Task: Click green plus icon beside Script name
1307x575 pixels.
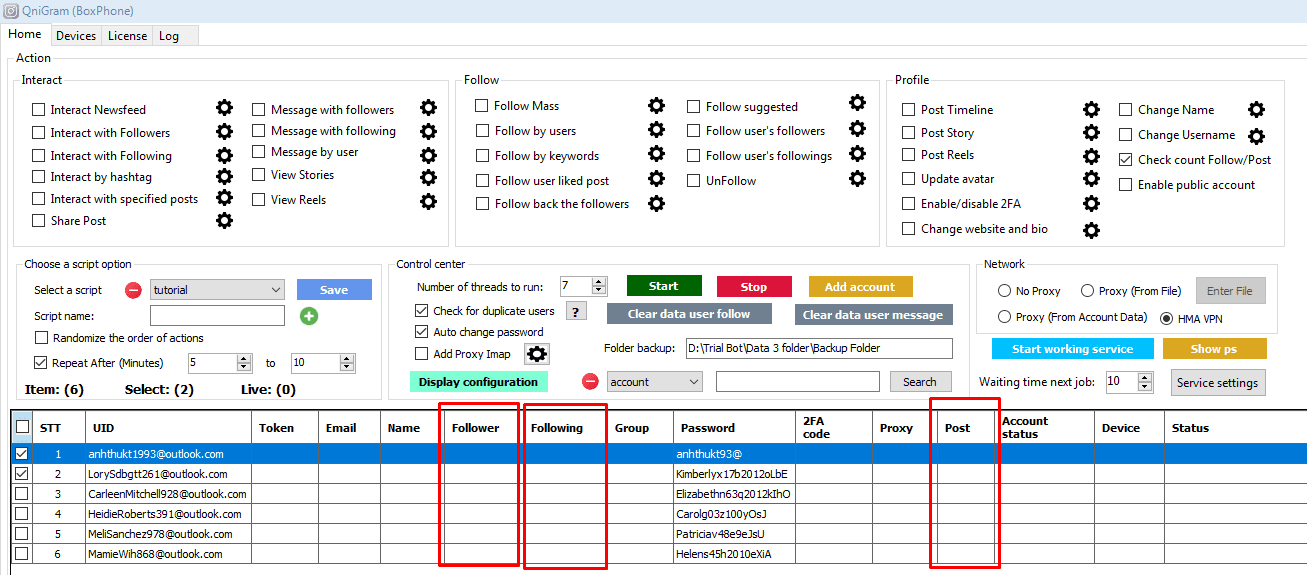Action: (309, 316)
